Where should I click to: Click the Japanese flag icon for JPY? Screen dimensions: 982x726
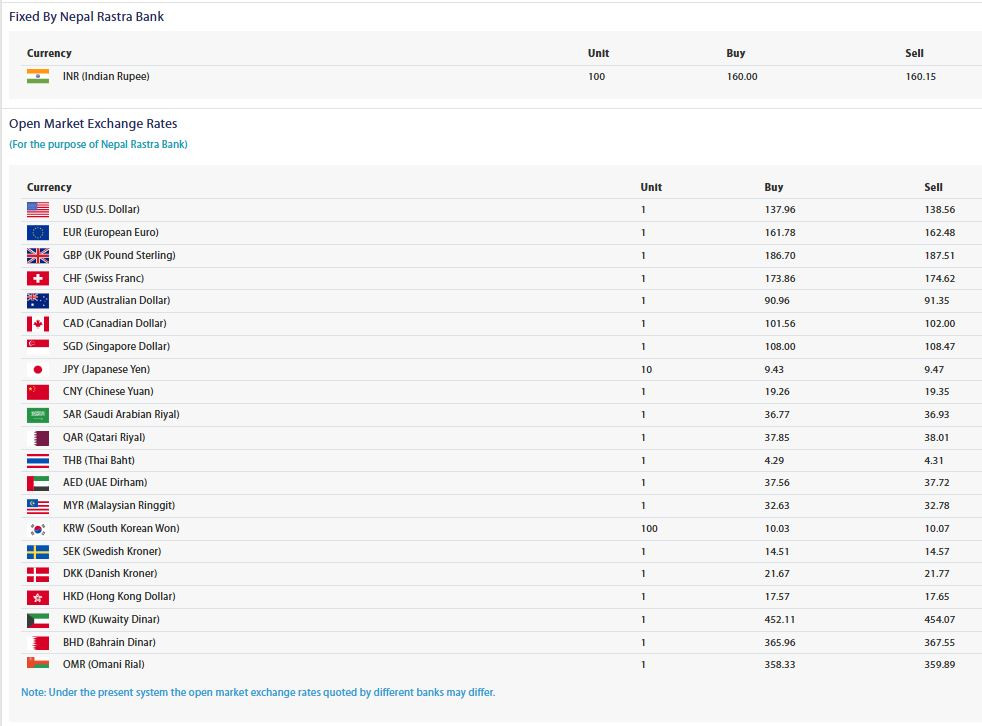[x=38, y=370]
